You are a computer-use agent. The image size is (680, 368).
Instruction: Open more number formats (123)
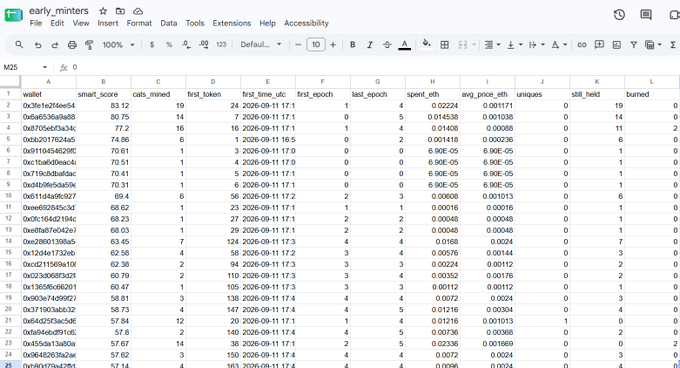(x=221, y=45)
